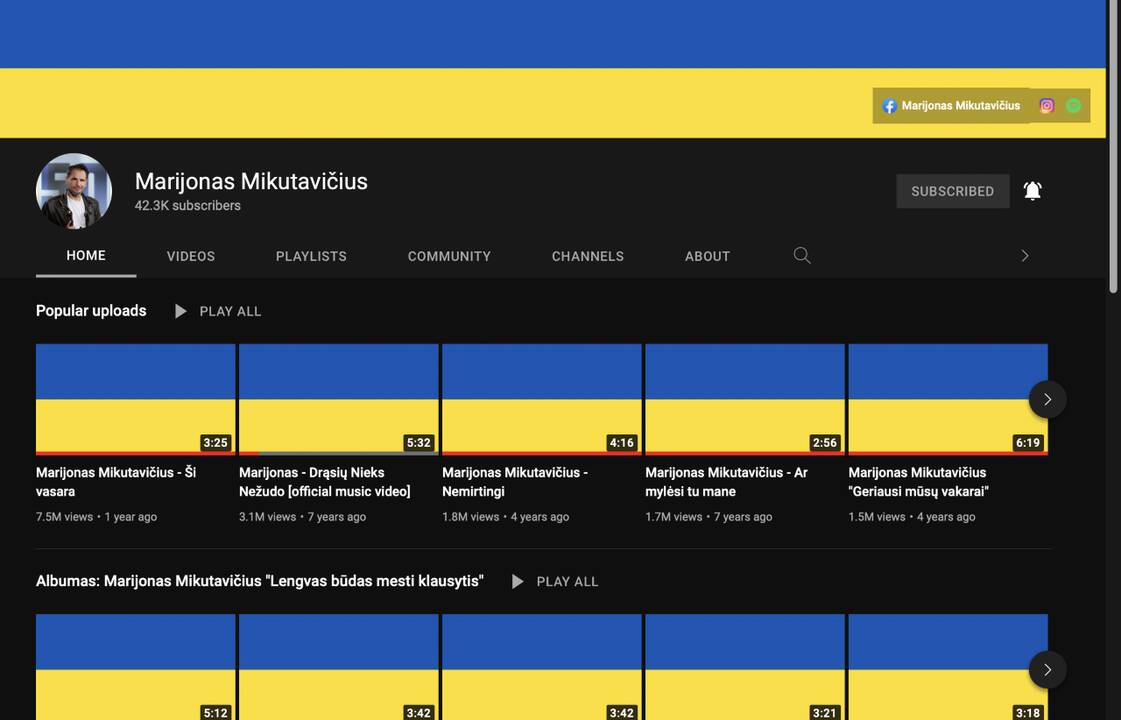Click 1.8M views metadata text
This screenshot has width=1121, height=720.
[470, 517]
